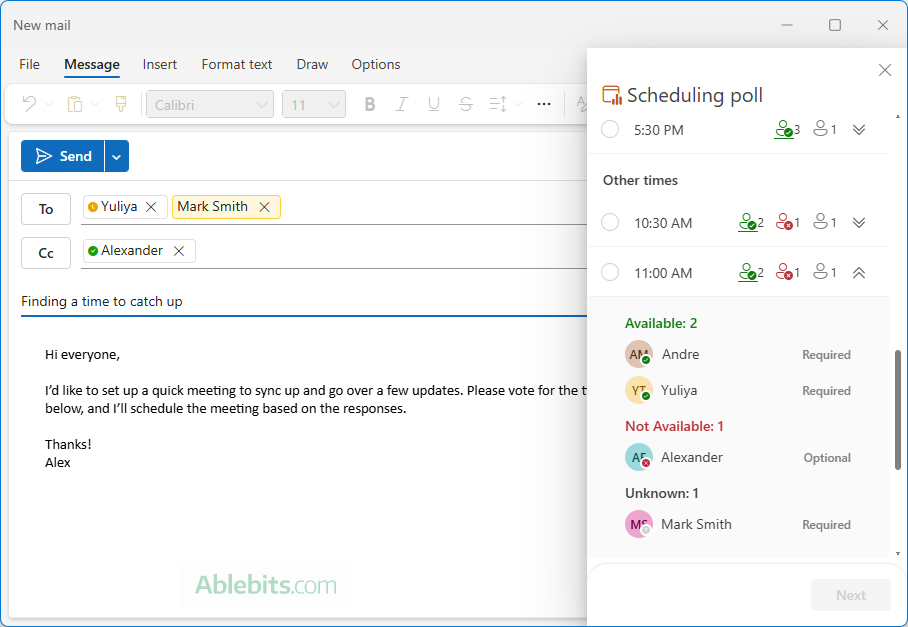Select the 11:00 AM time slot

610,272
